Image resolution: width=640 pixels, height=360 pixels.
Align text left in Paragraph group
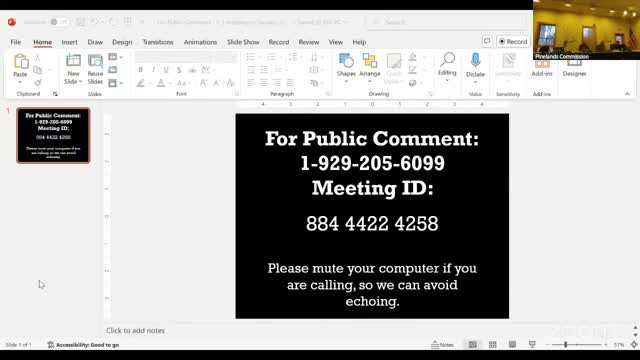[x=251, y=83]
